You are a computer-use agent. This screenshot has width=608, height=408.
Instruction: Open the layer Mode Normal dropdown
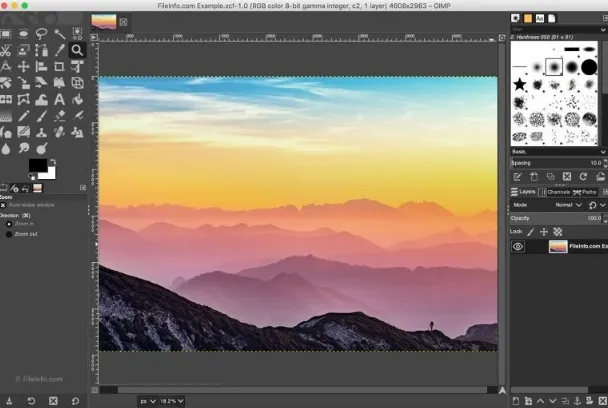(568, 205)
